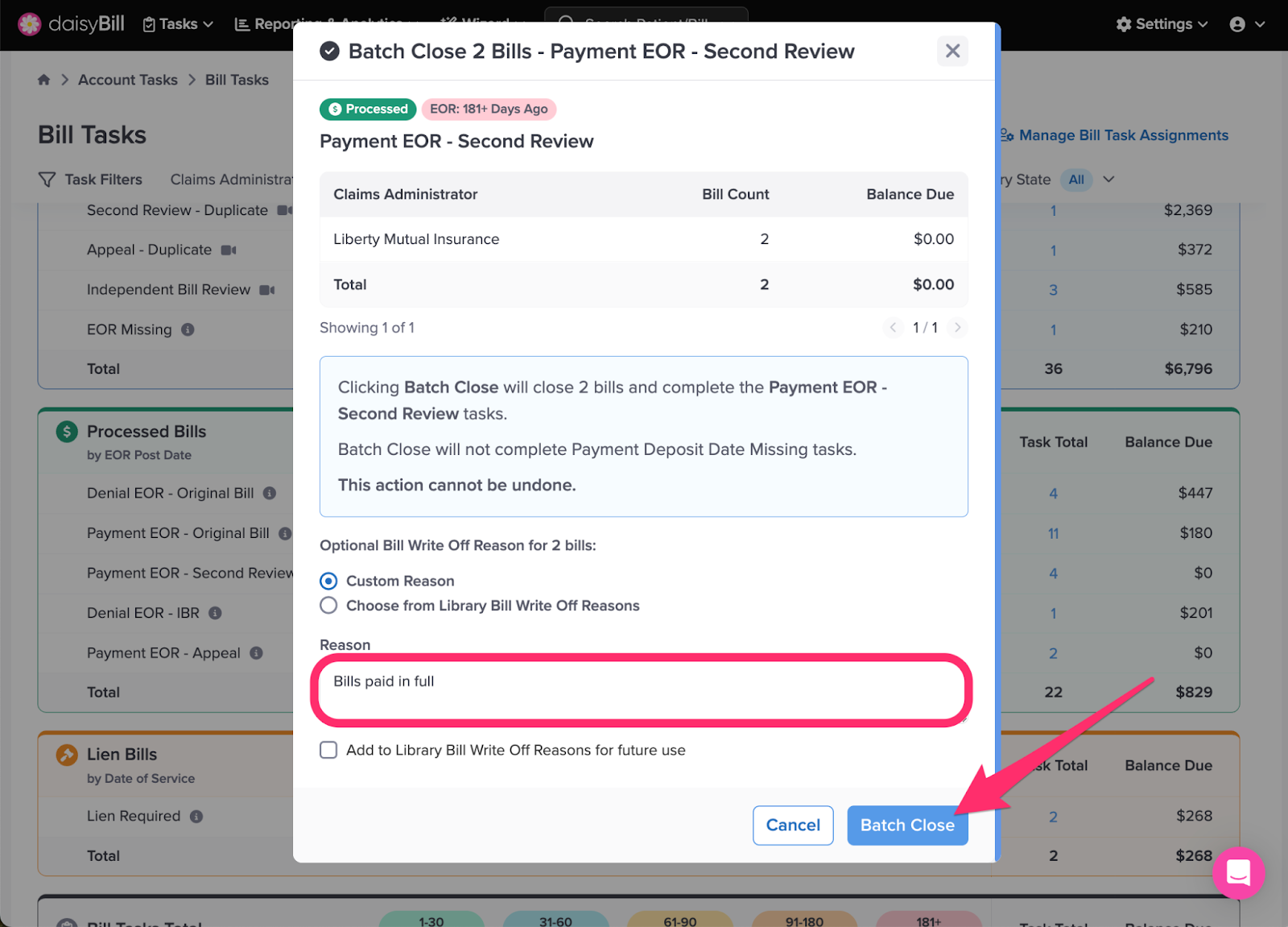Click the Cancel button
The image size is (1288, 927).
coord(793,826)
